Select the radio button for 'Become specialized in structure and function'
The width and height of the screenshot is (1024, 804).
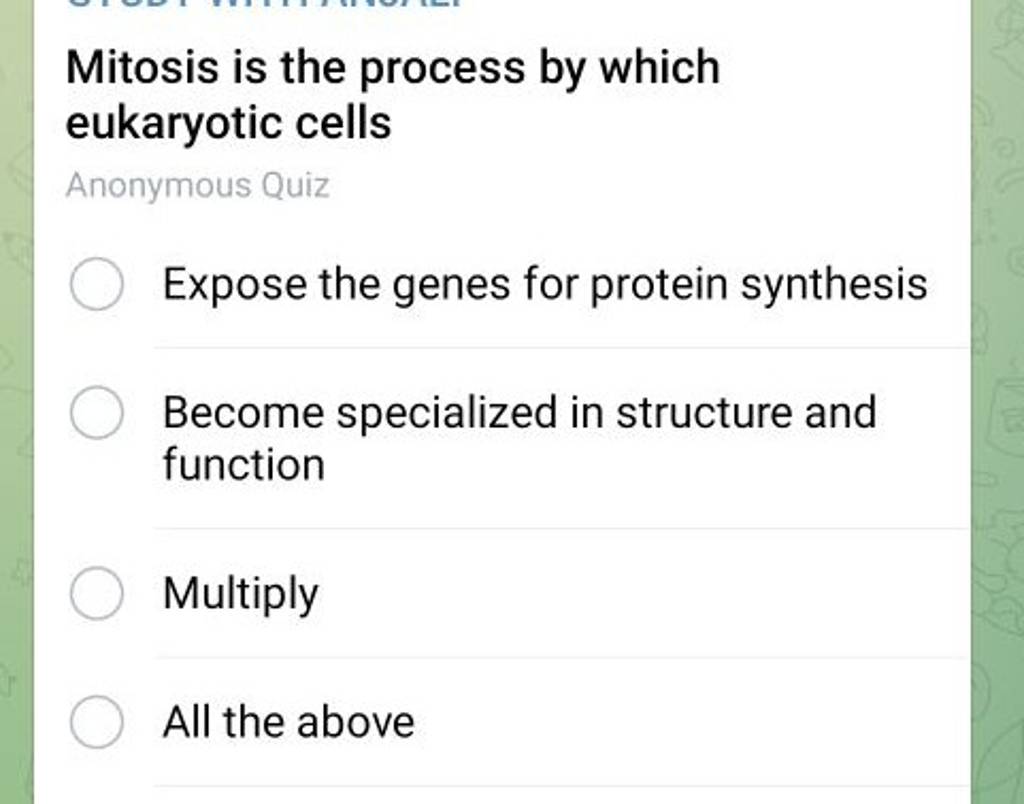coord(95,411)
